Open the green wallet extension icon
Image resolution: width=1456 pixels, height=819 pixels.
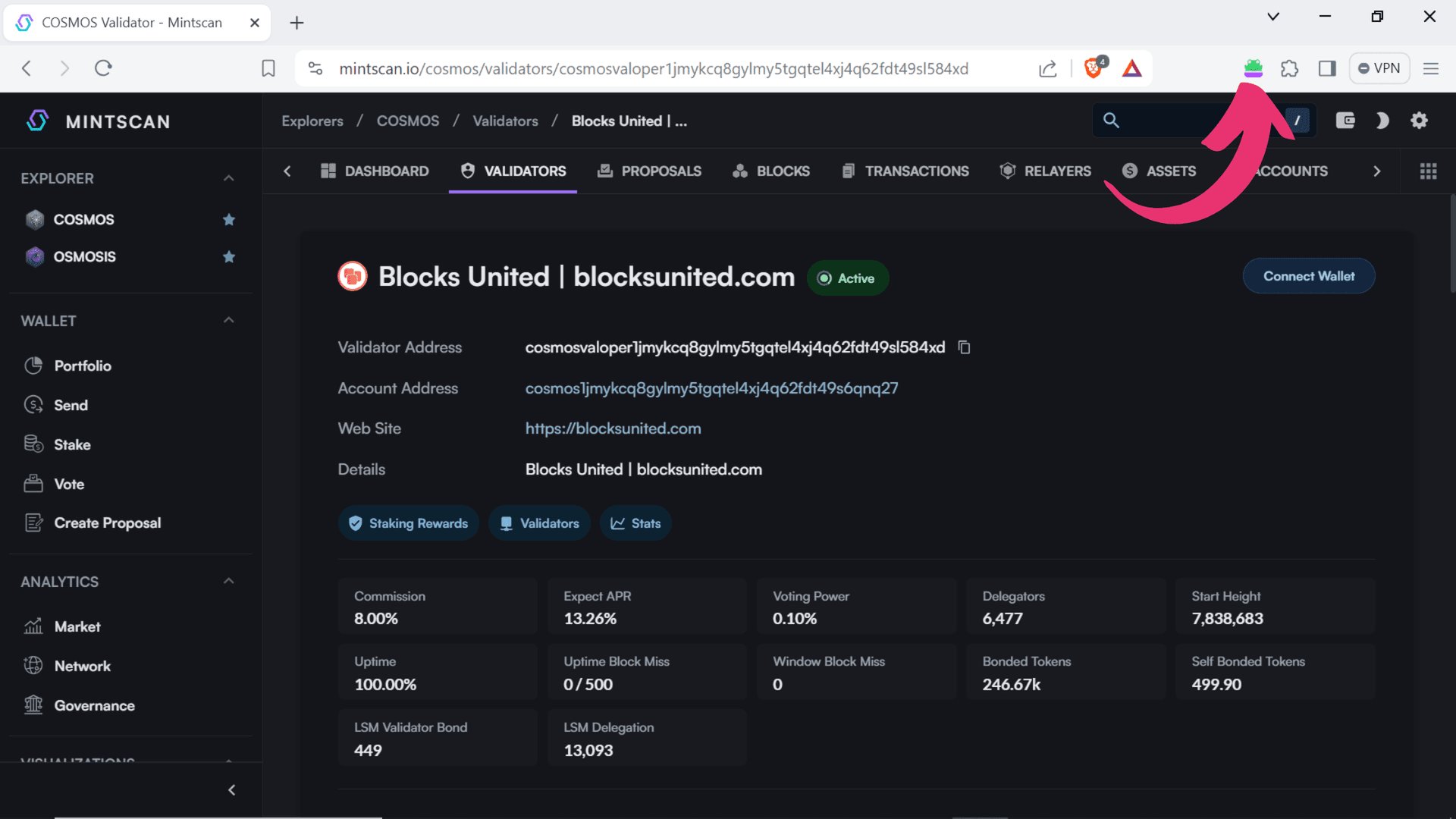[x=1253, y=69]
